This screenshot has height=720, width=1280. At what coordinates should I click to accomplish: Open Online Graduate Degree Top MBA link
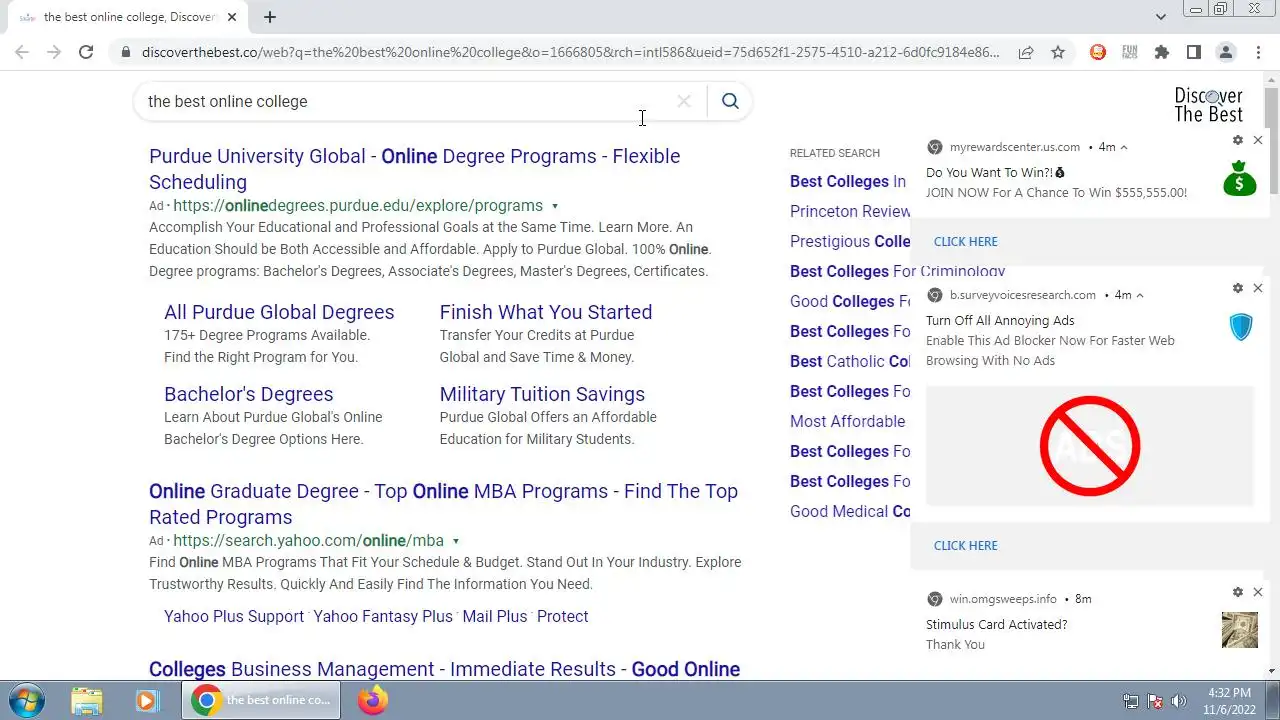pos(443,504)
